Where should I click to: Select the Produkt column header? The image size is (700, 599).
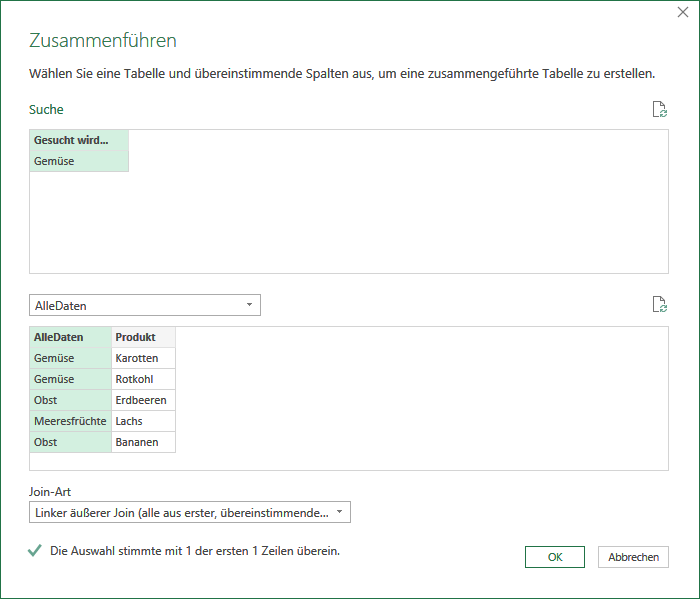click(x=143, y=337)
